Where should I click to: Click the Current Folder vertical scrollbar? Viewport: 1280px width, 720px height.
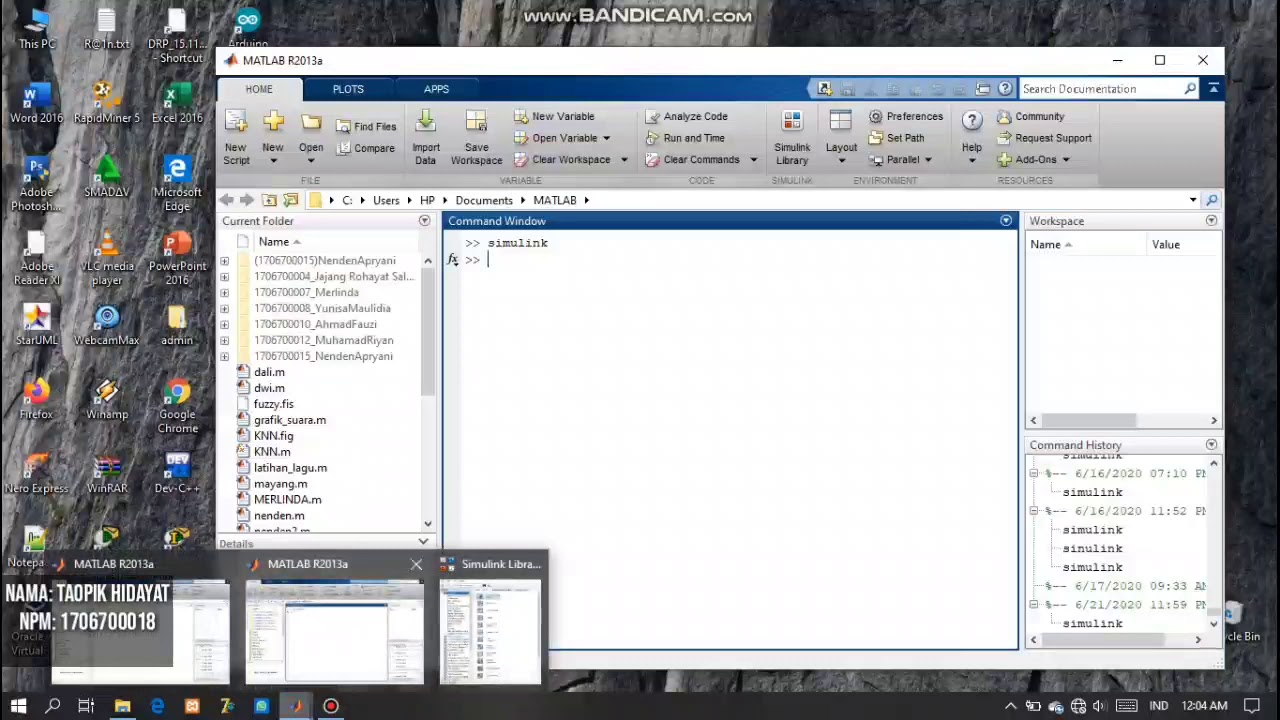click(427, 330)
